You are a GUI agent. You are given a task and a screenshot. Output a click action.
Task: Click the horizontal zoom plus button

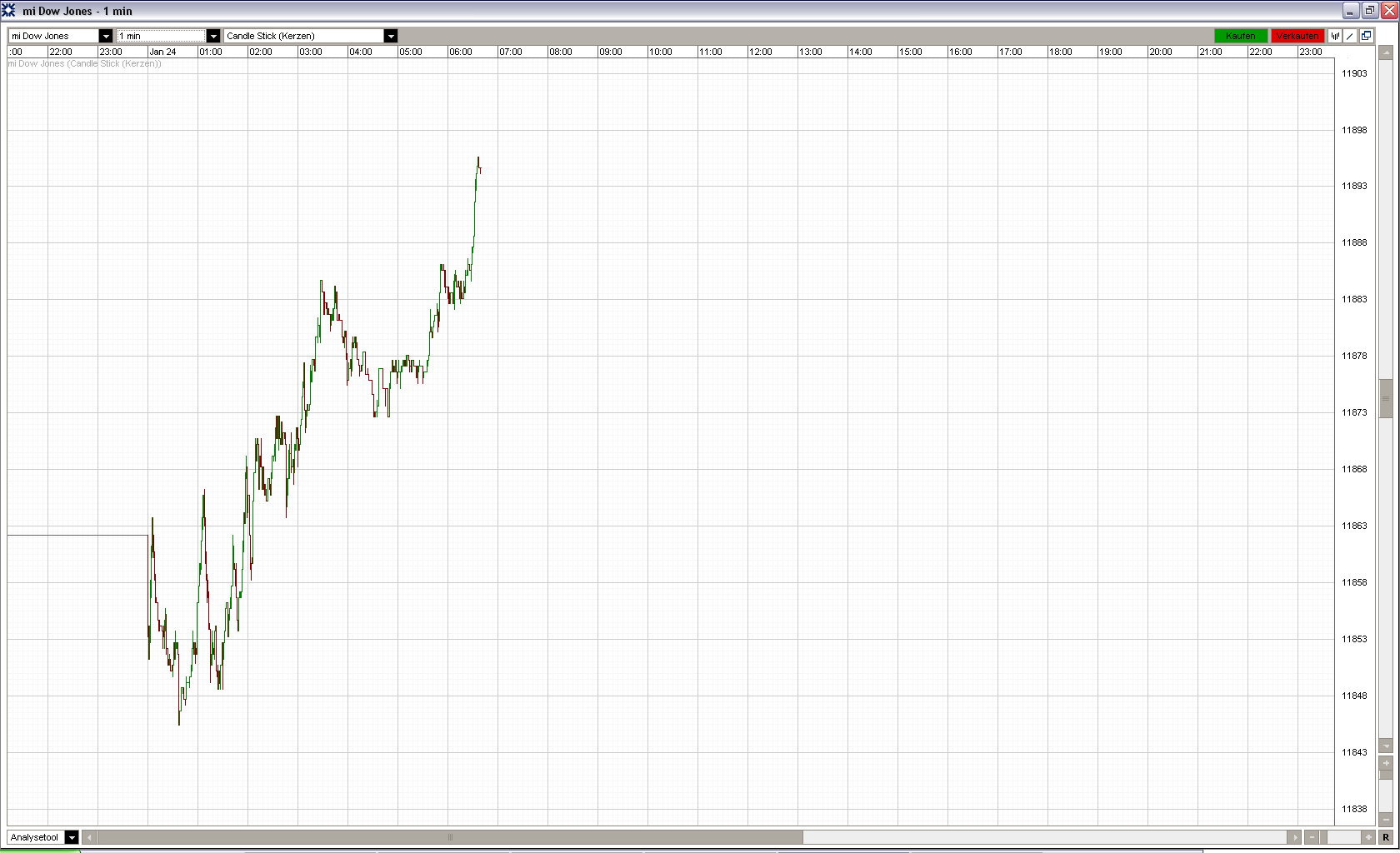click(x=1368, y=837)
